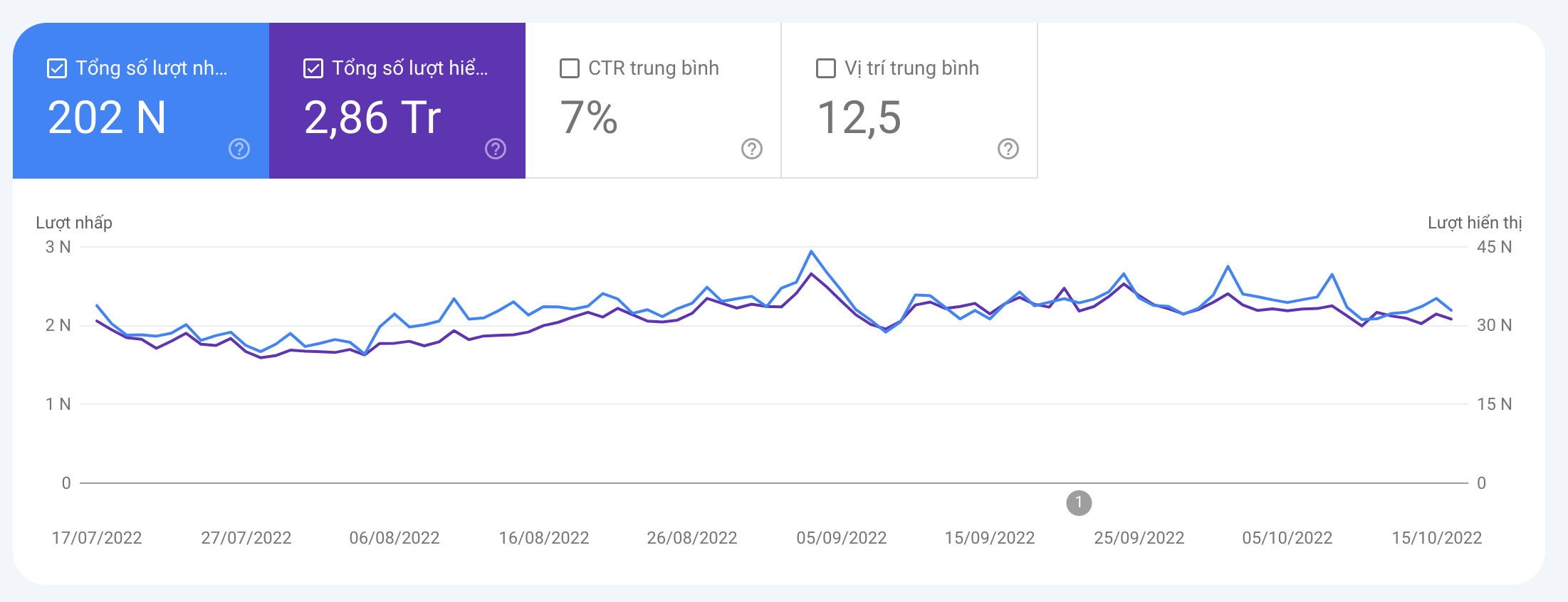1568x602 pixels.
Task: Select the 7% average CTR card
Action: [x=654, y=100]
